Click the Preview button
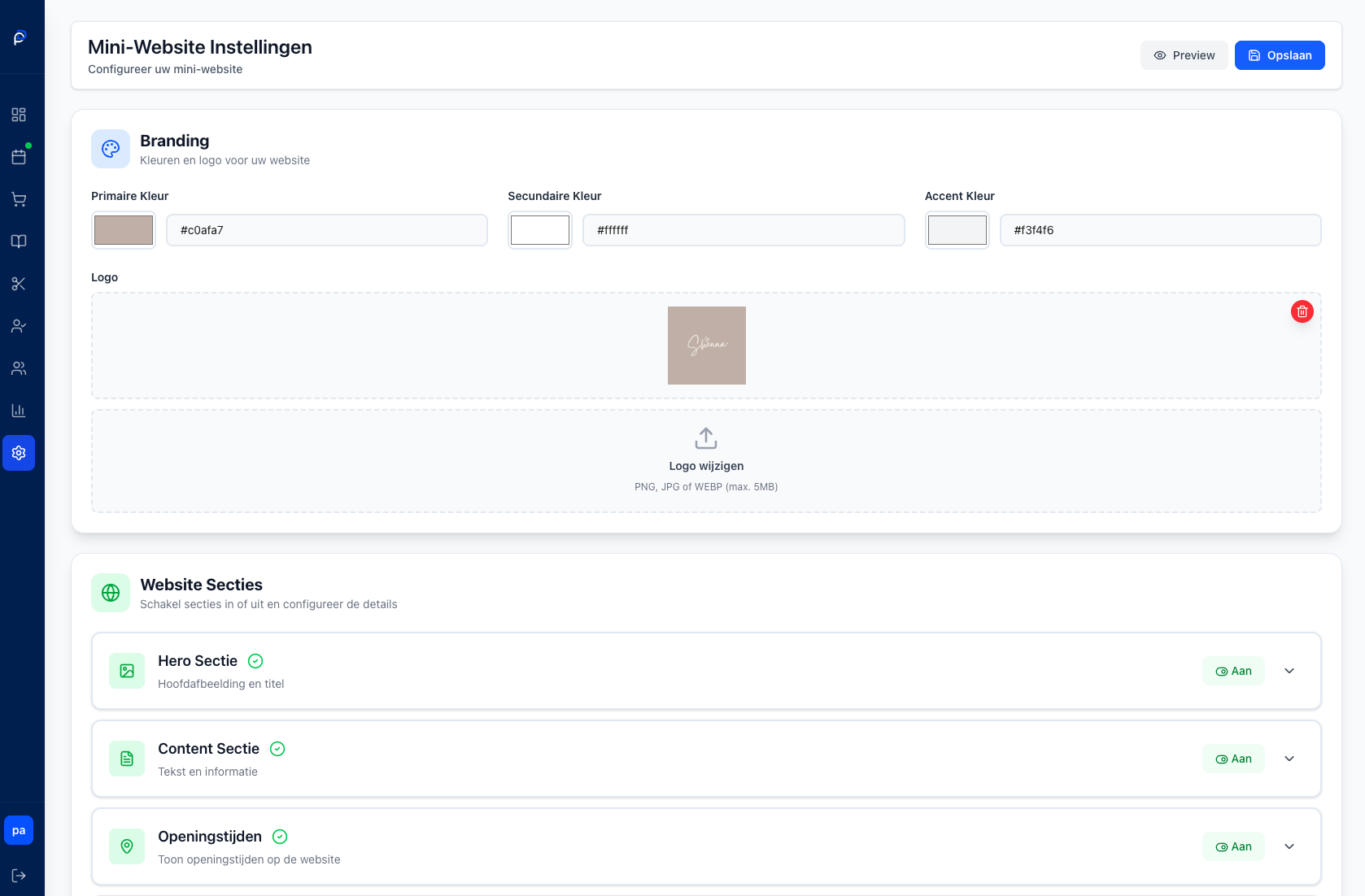The height and width of the screenshot is (896, 1365). (1184, 55)
